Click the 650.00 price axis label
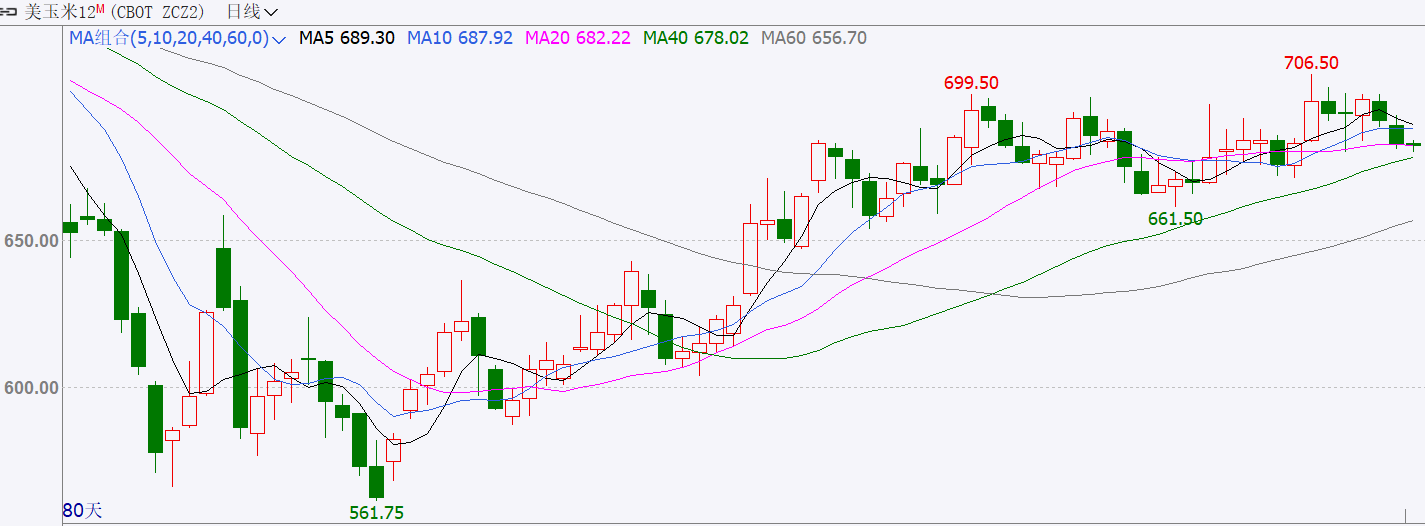This screenshot has width=1425, height=526. tap(29, 241)
